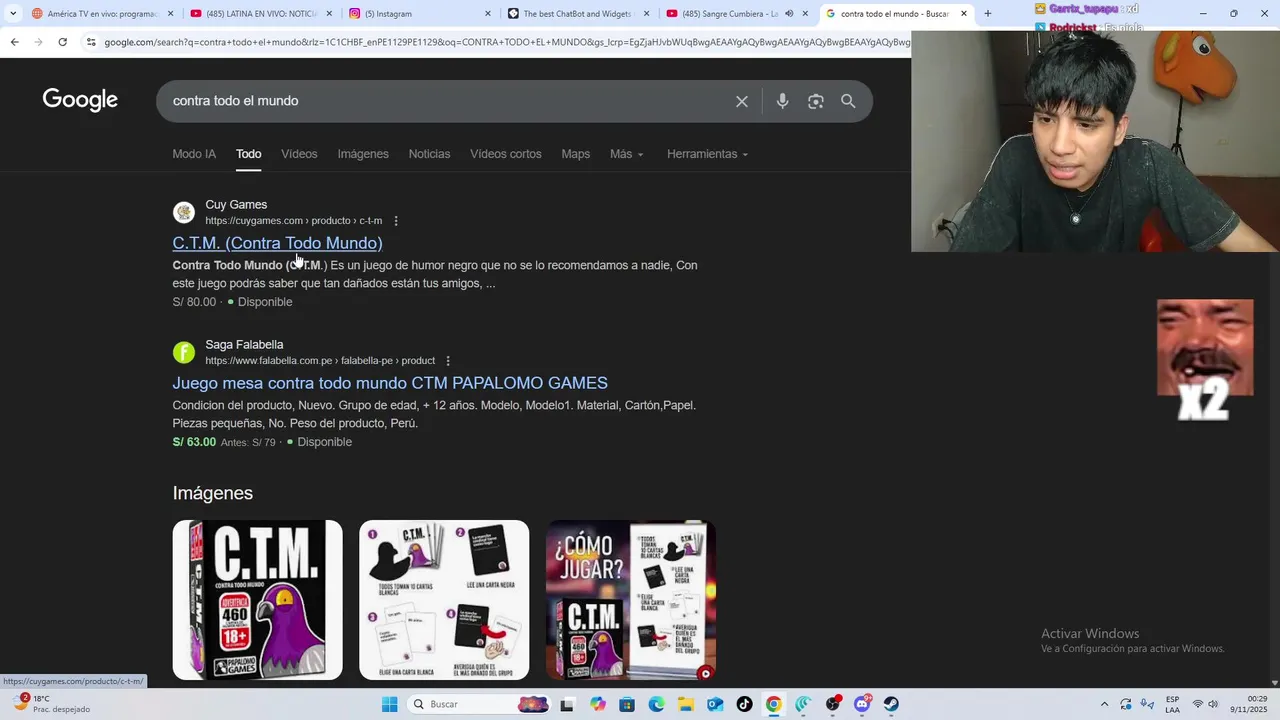Open site information icon in address bar
This screenshot has width=1280, height=720.
point(91,42)
